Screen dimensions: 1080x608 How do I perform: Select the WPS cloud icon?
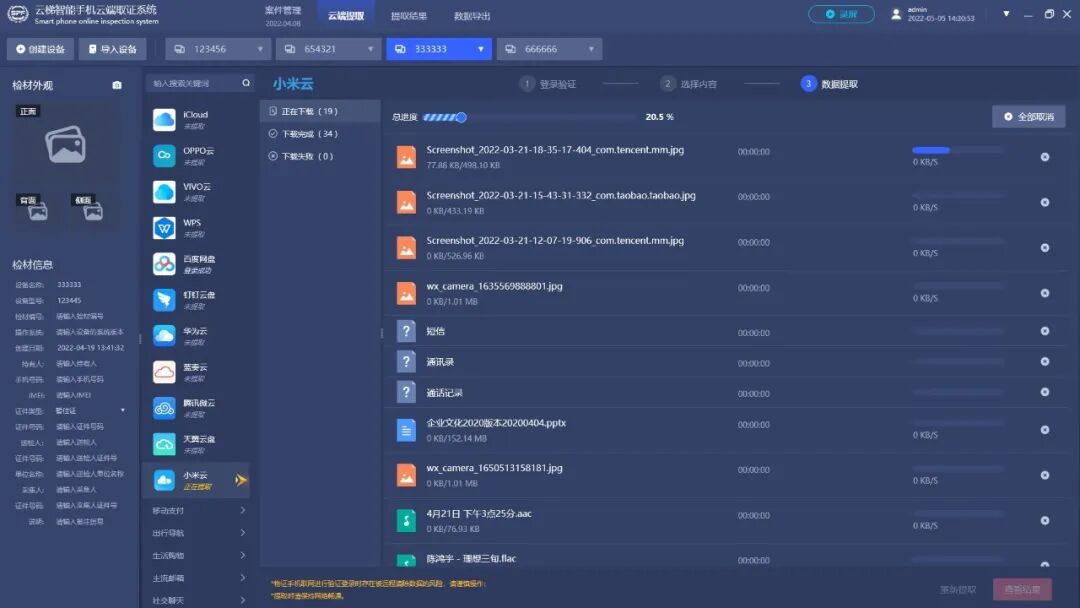pyautogui.click(x=165, y=226)
